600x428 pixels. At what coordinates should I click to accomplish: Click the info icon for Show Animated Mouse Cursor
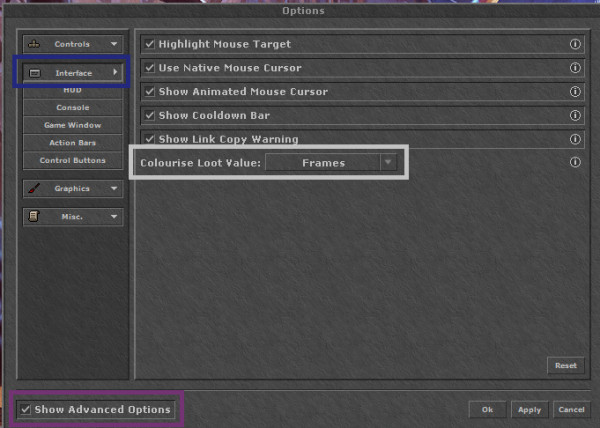click(x=575, y=91)
